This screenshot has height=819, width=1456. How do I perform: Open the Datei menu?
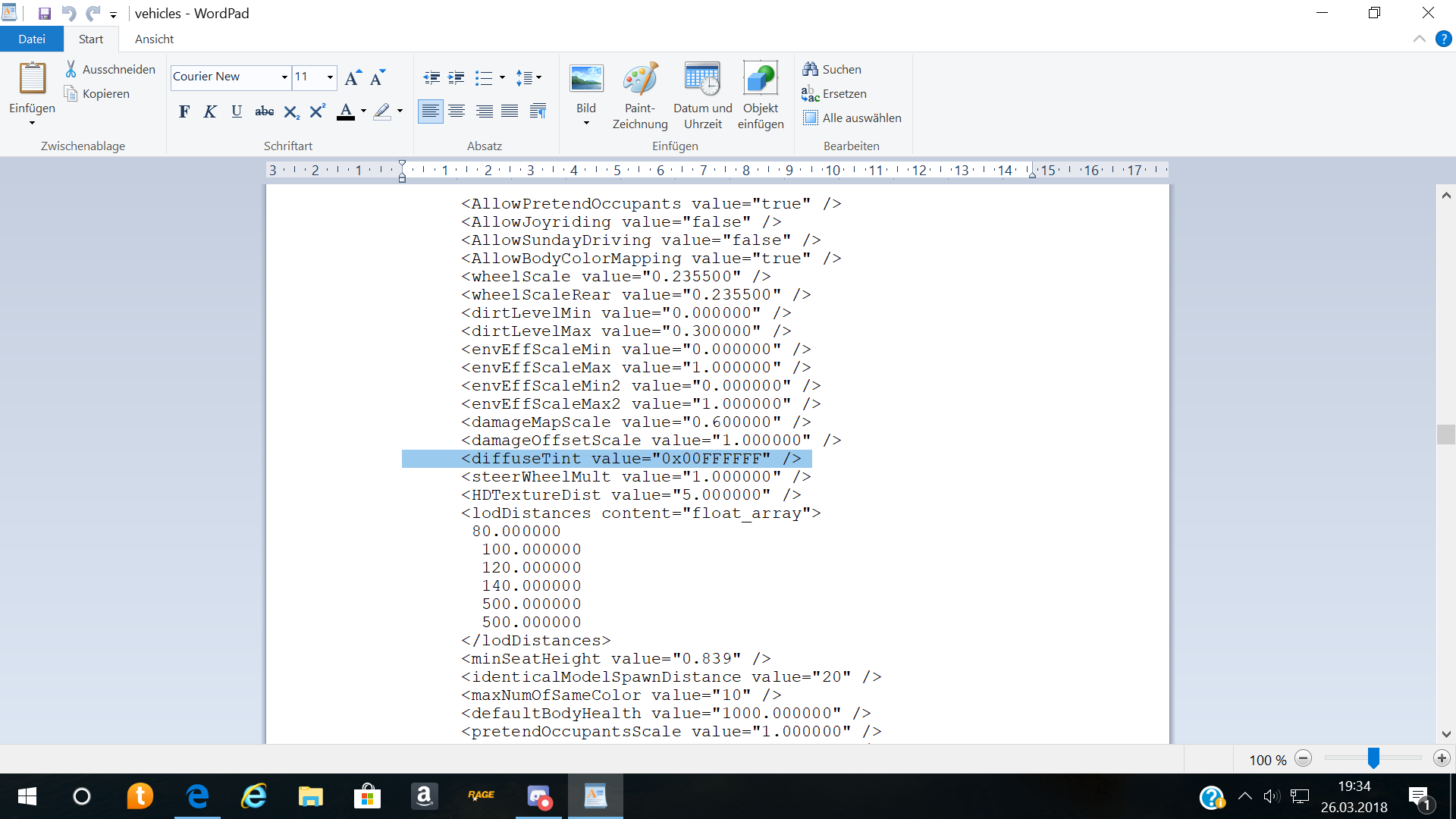(32, 39)
